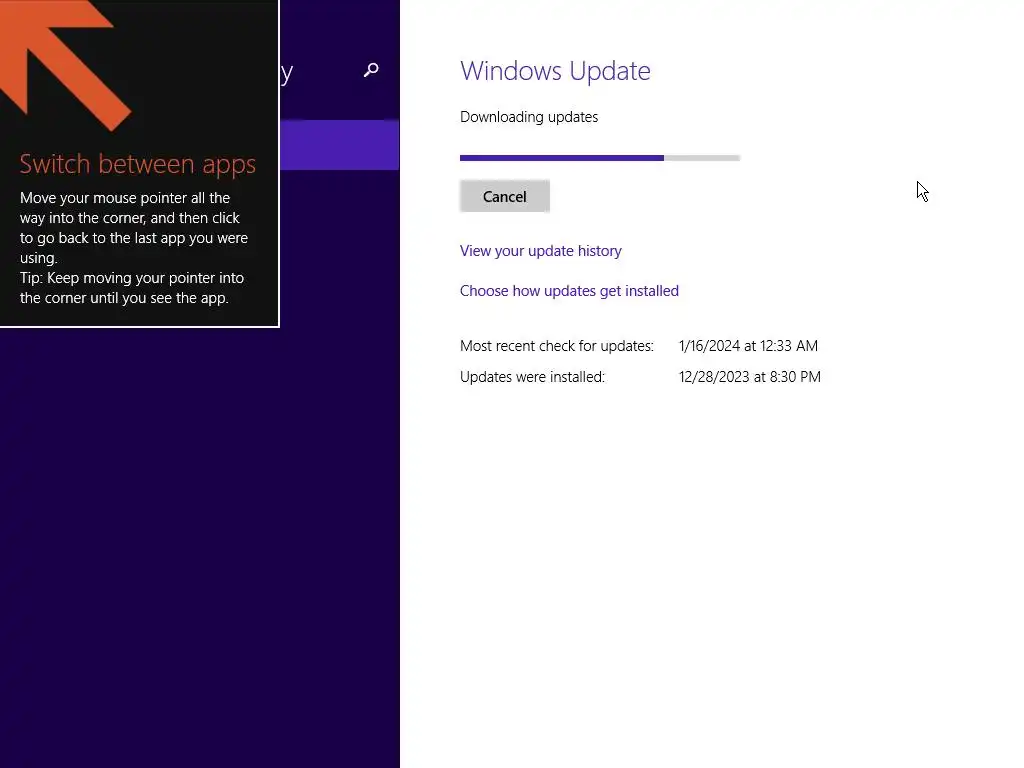Click the 12/28/2023 at 8:30 PM value
Screen dimensions: 1024x768
click(750, 377)
